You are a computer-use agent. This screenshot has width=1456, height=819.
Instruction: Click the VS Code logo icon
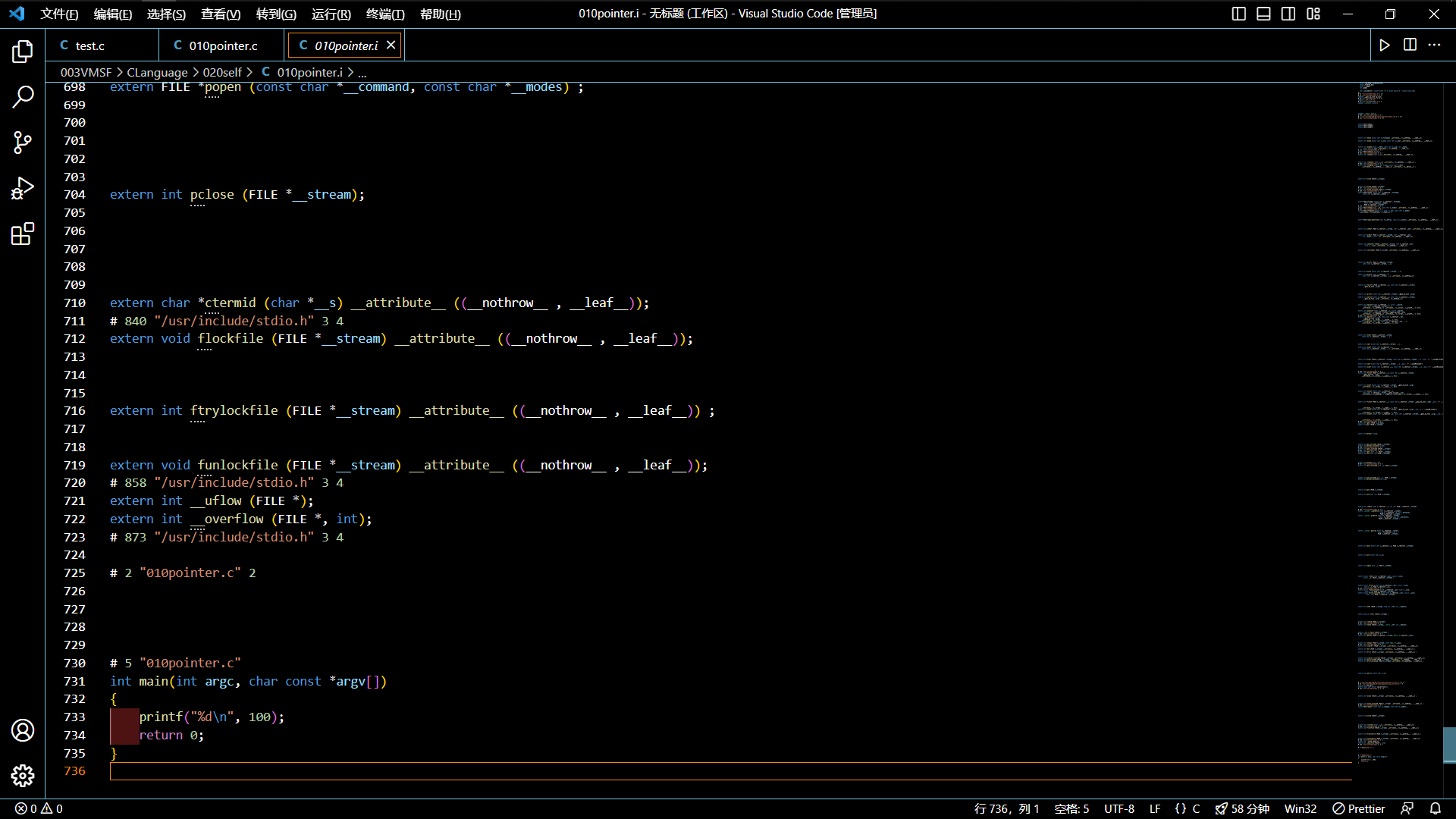pos(17,14)
